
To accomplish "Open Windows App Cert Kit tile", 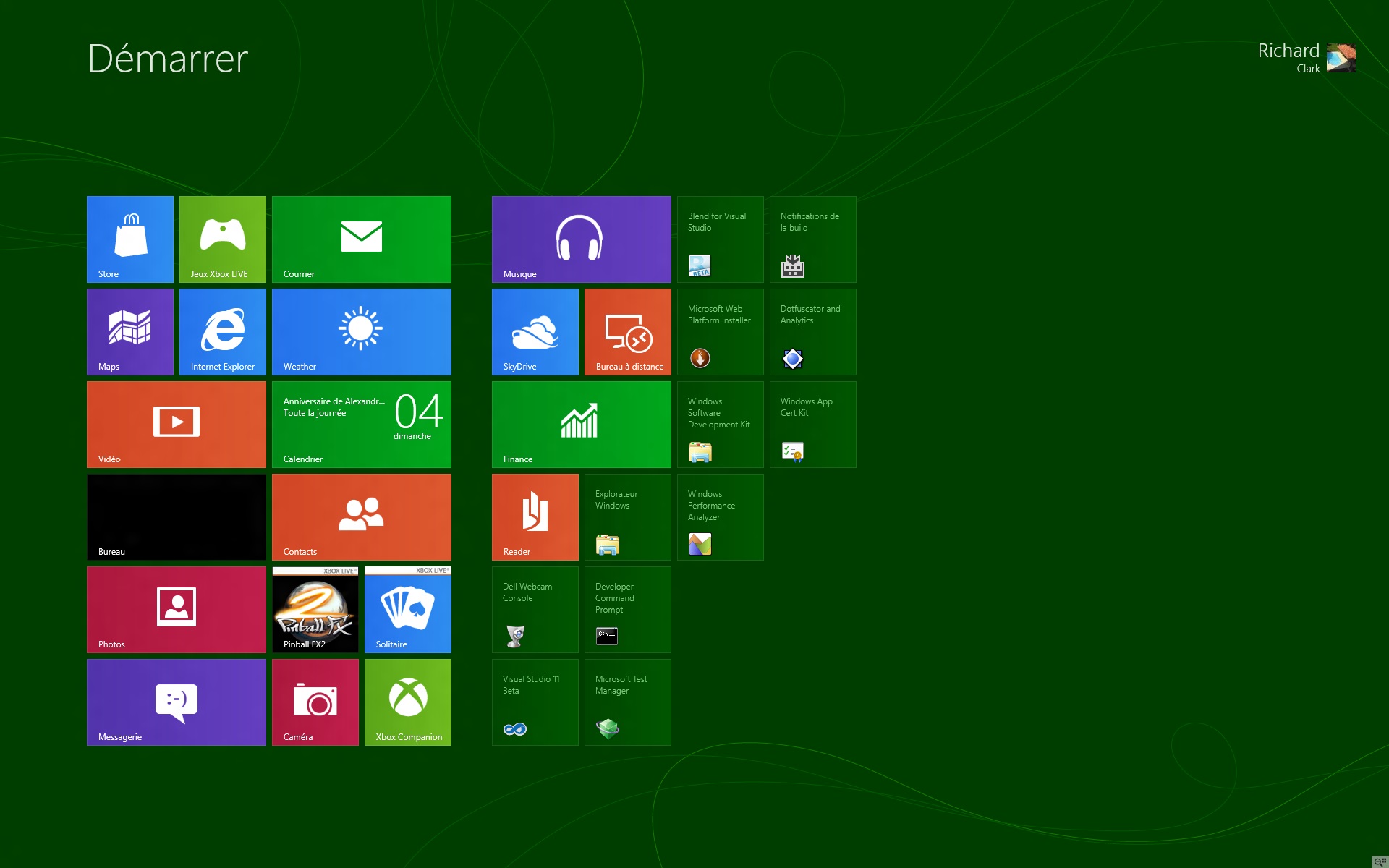I will [813, 425].
